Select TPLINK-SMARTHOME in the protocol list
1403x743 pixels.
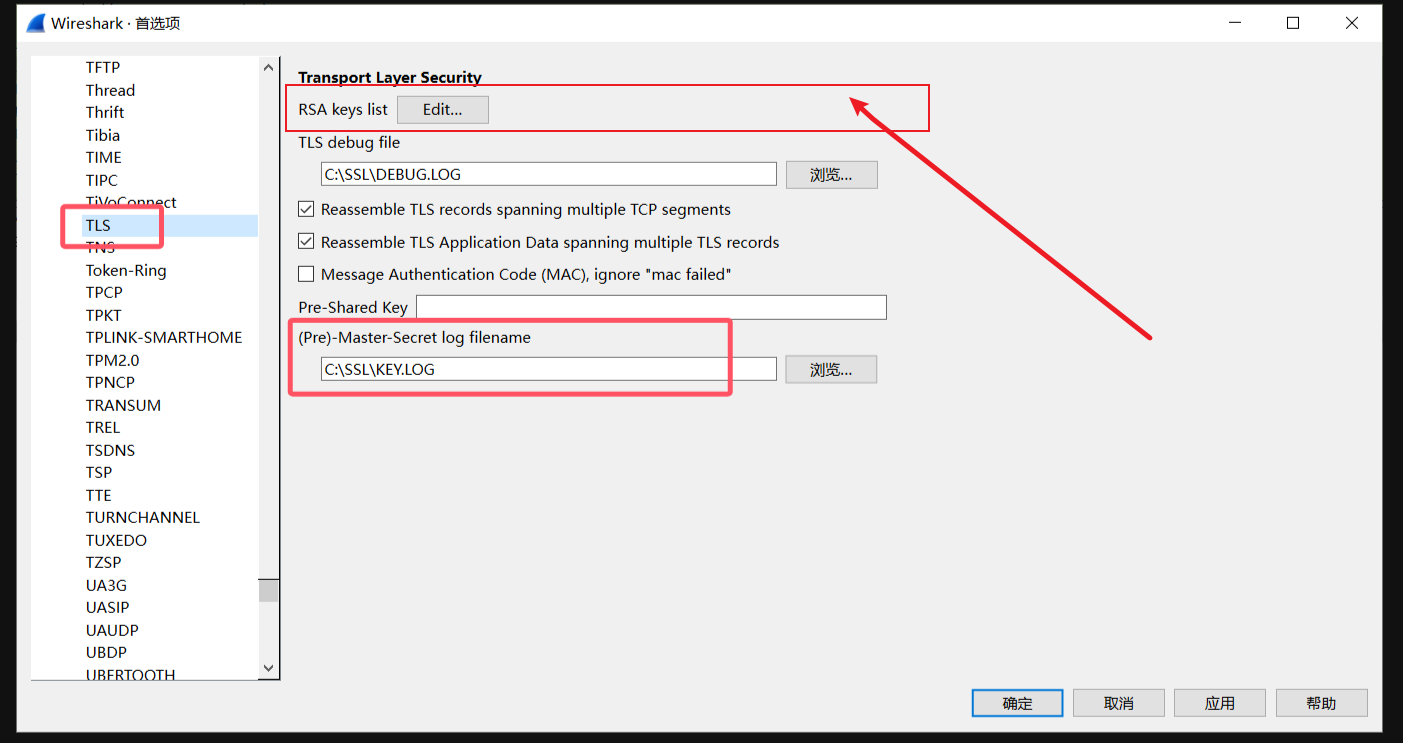click(164, 338)
